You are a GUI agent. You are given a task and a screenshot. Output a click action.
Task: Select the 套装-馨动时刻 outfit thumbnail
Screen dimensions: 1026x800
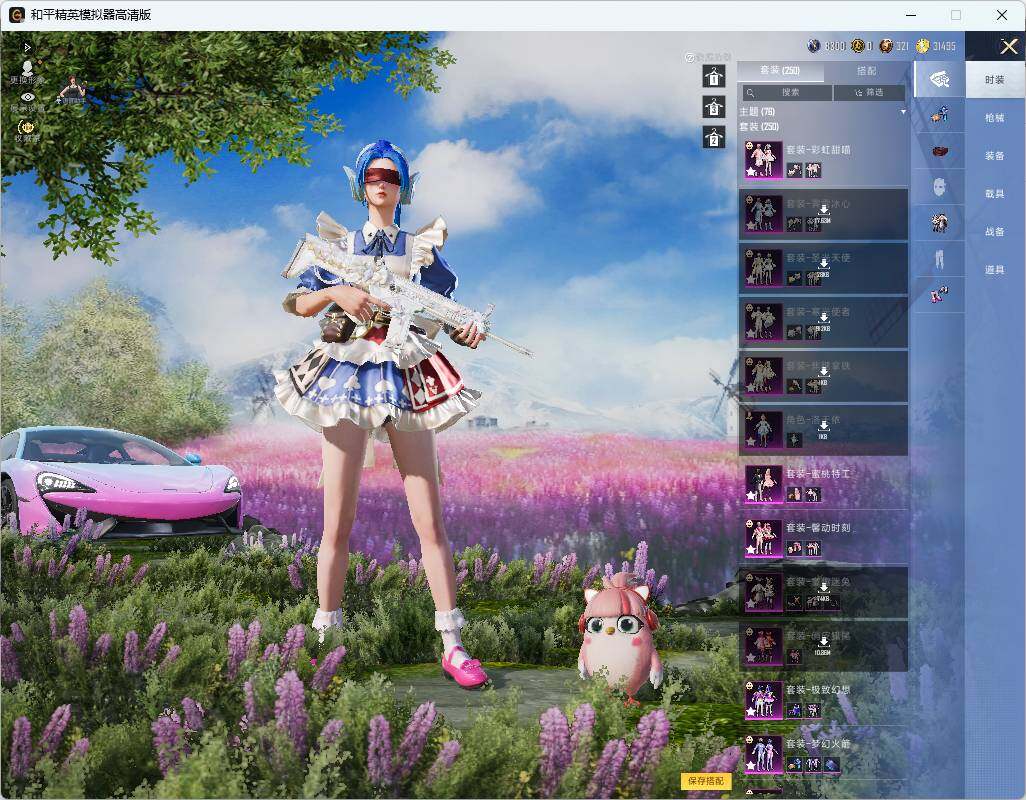click(764, 538)
